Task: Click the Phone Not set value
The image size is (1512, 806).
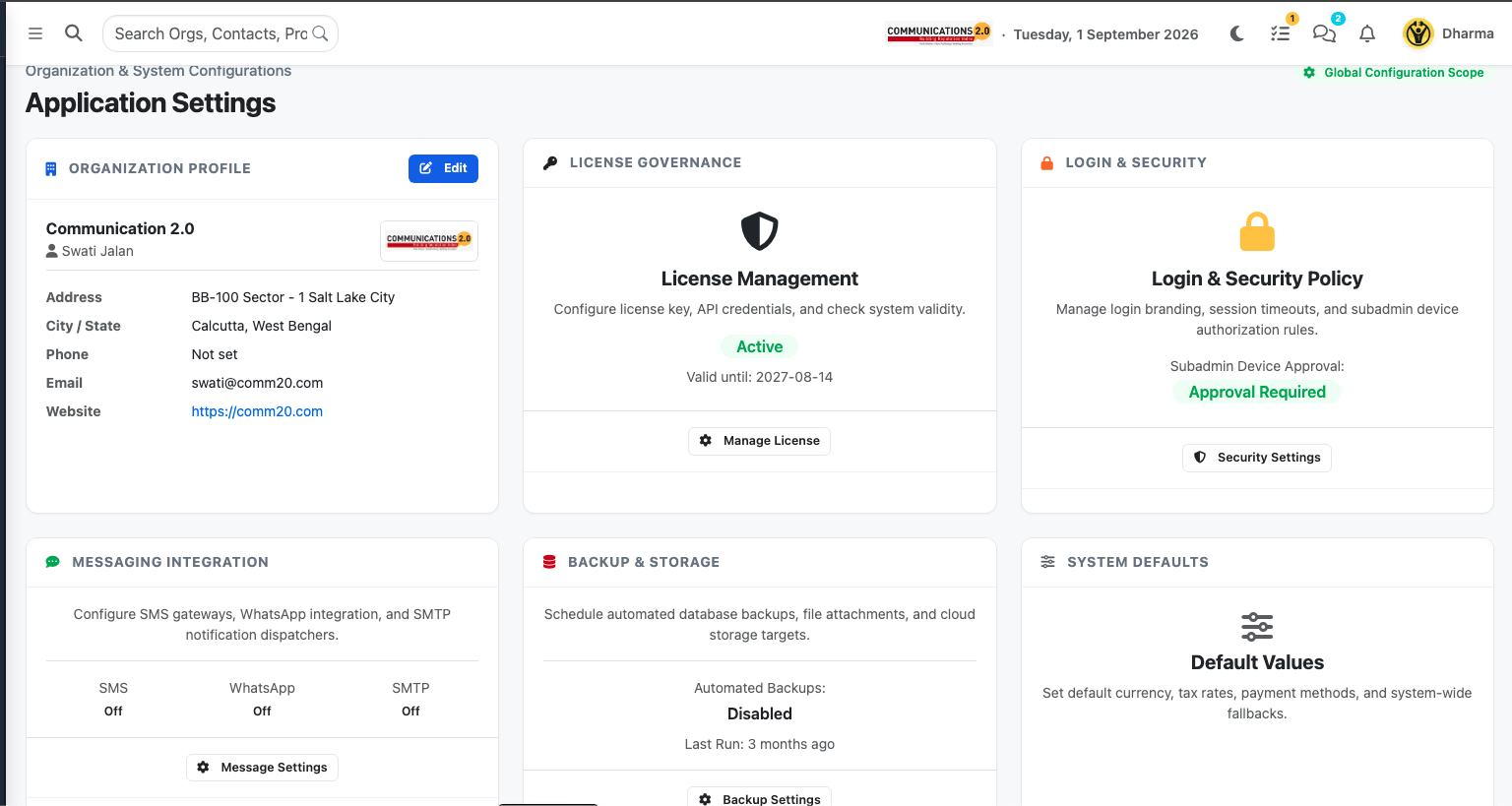Action: tap(215, 354)
